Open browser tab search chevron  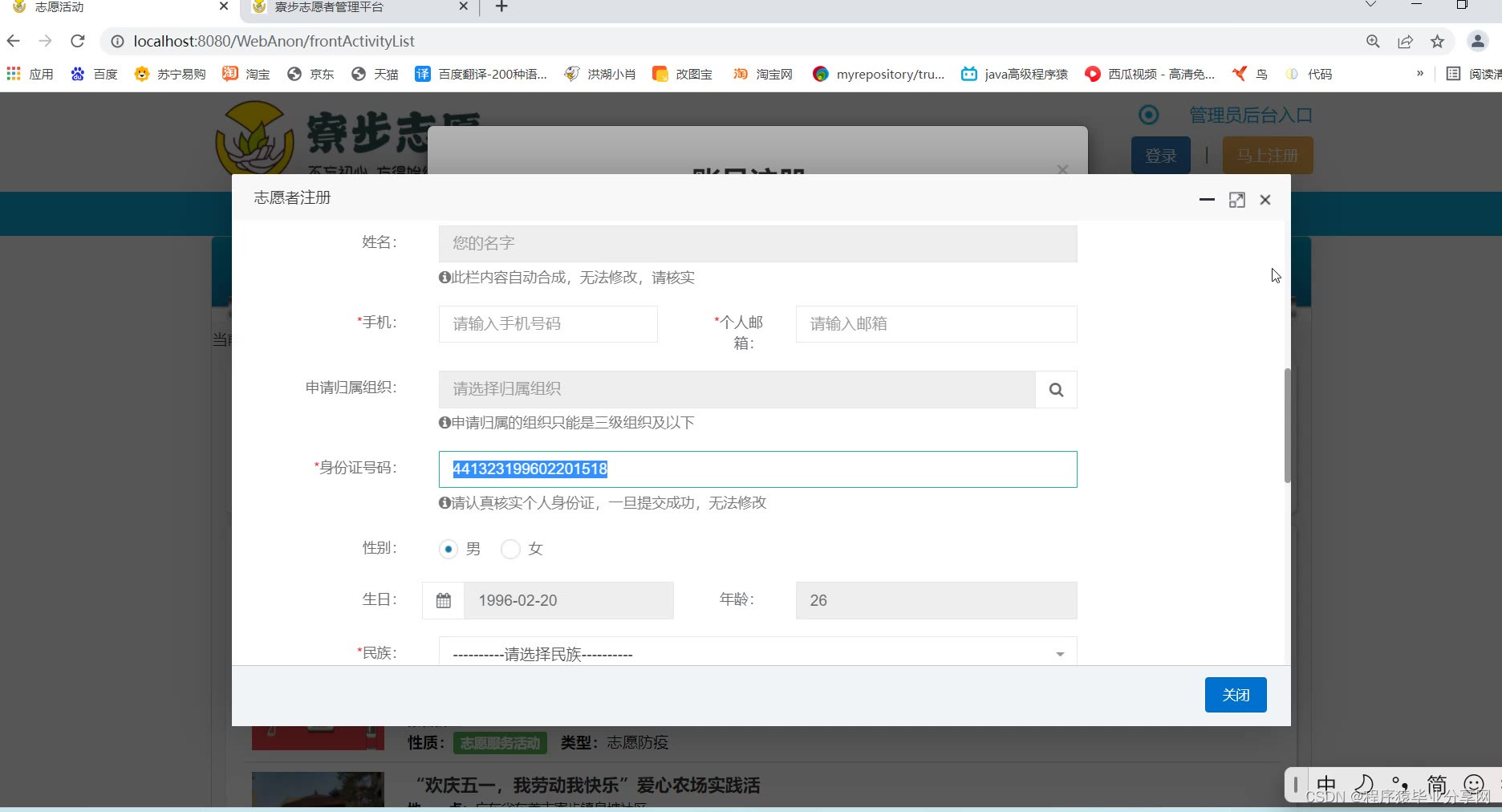click(1370, 6)
